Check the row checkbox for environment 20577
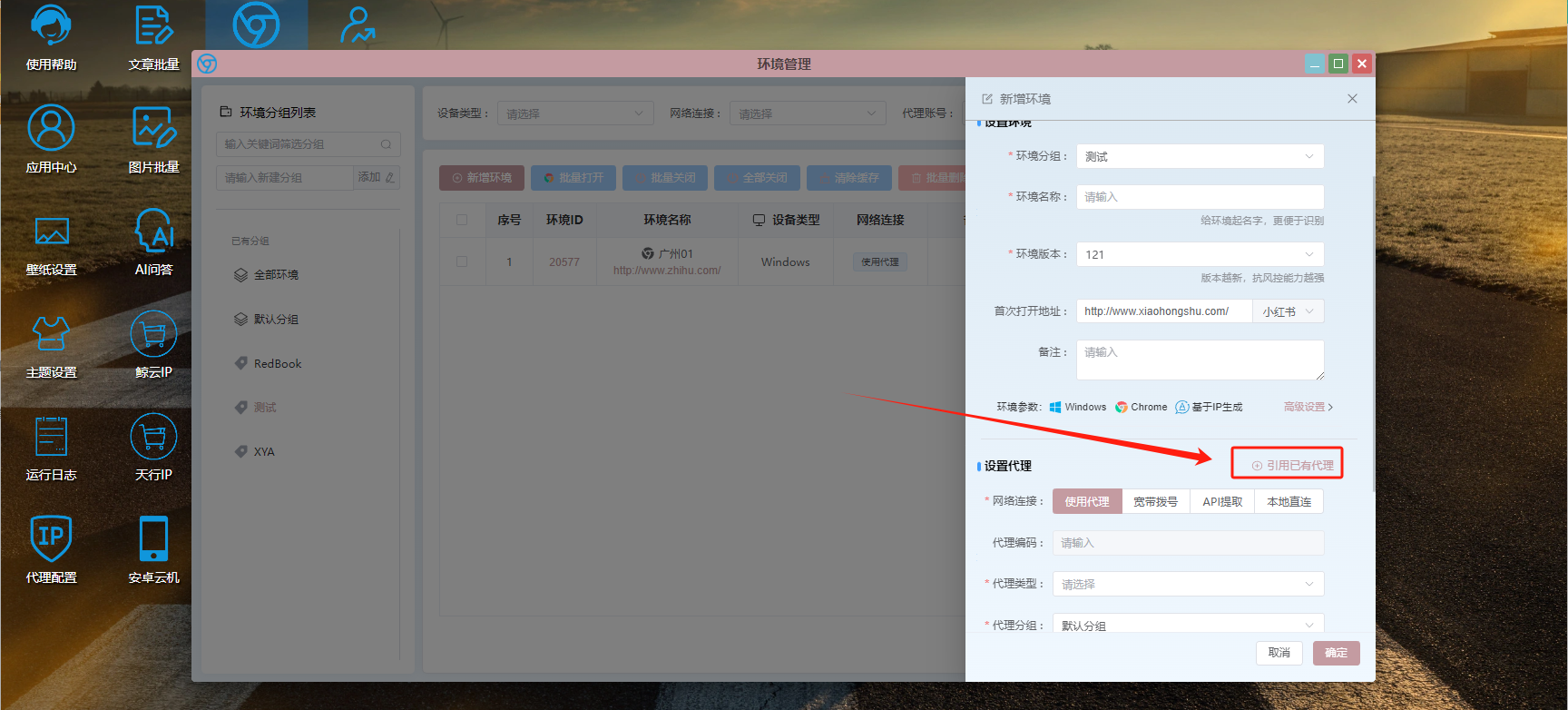Viewport: 1568px width, 710px height. click(462, 261)
